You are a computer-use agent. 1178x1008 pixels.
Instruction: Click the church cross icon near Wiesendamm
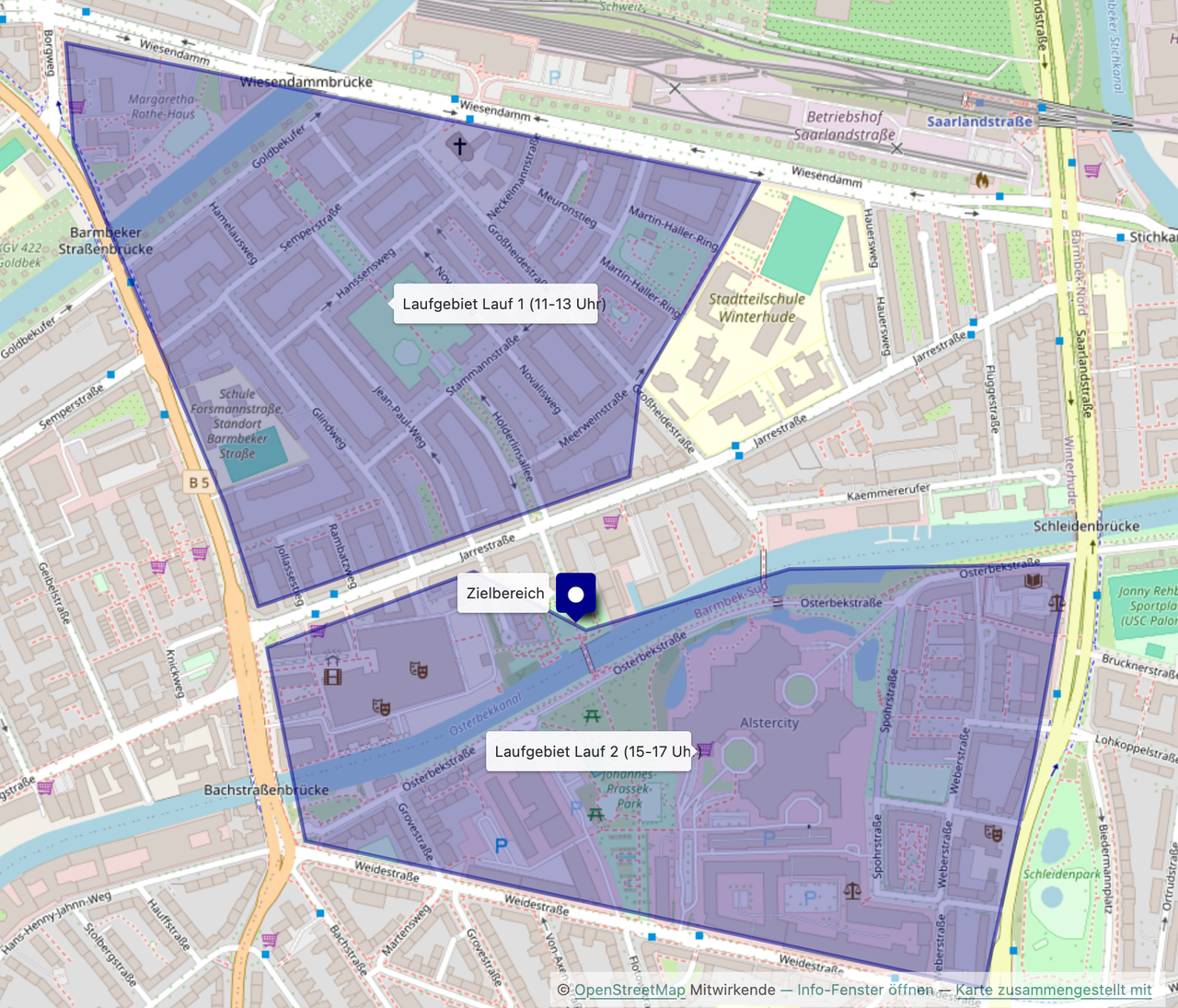point(458,145)
